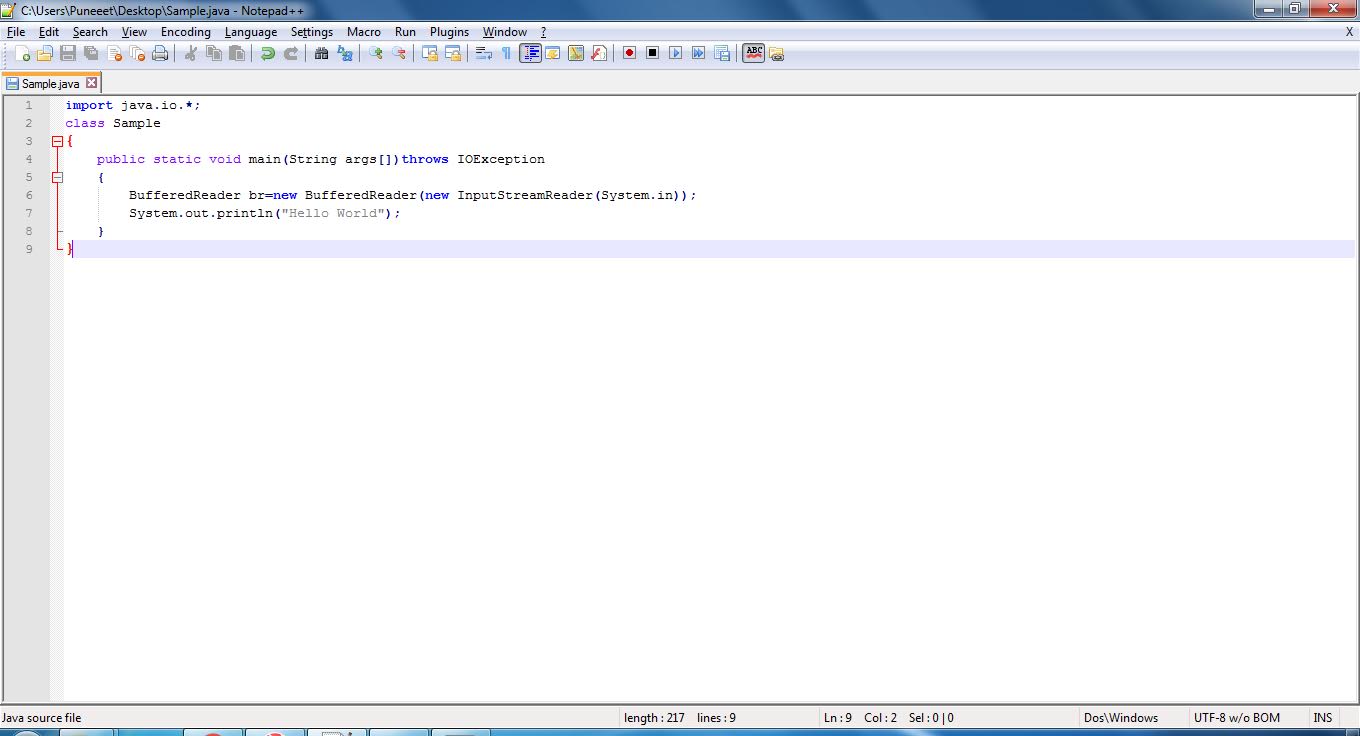The width and height of the screenshot is (1360, 736).
Task: Collapse the class fold marker on line 3
Action: pyautogui.click(x=57, y=141)
